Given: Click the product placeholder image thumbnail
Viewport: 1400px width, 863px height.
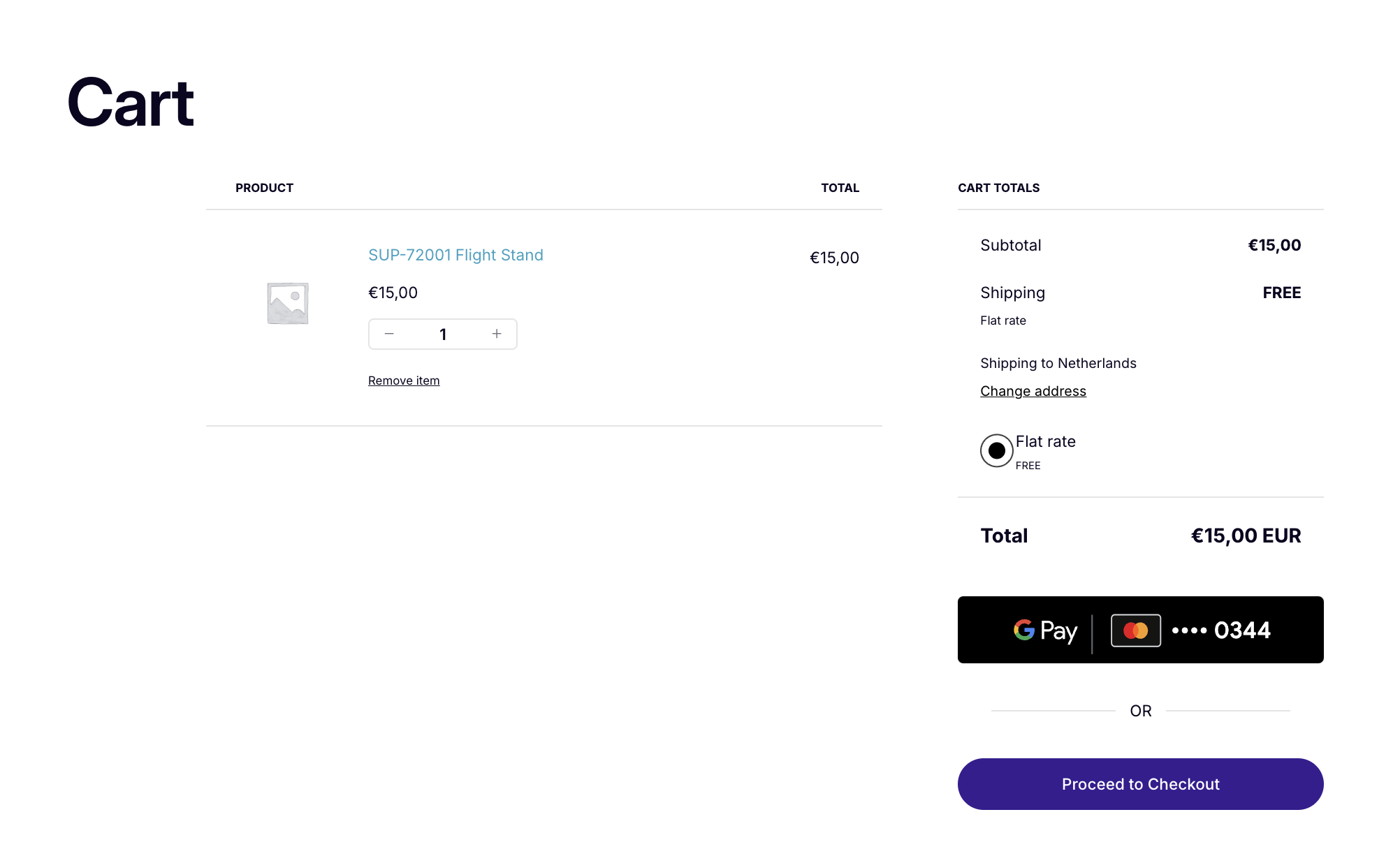Looking at the screenshot, I should click(x=287, y=303).
